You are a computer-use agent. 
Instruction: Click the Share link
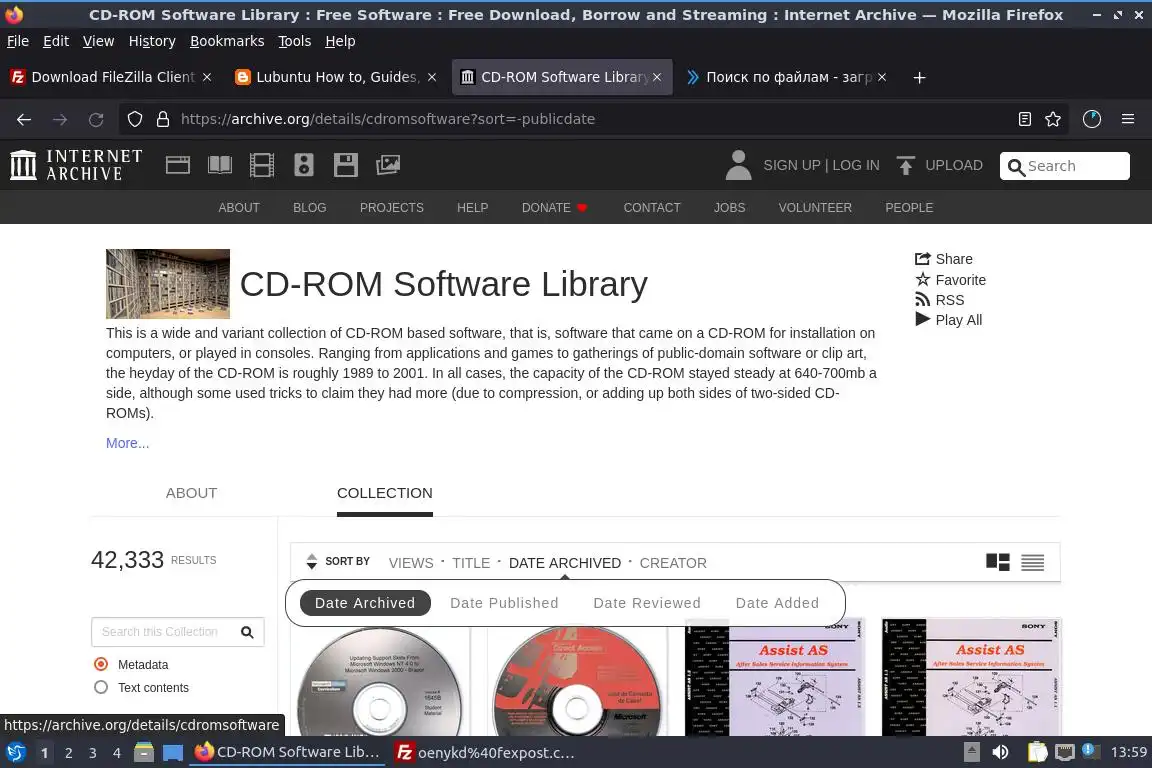coord(943,259)
